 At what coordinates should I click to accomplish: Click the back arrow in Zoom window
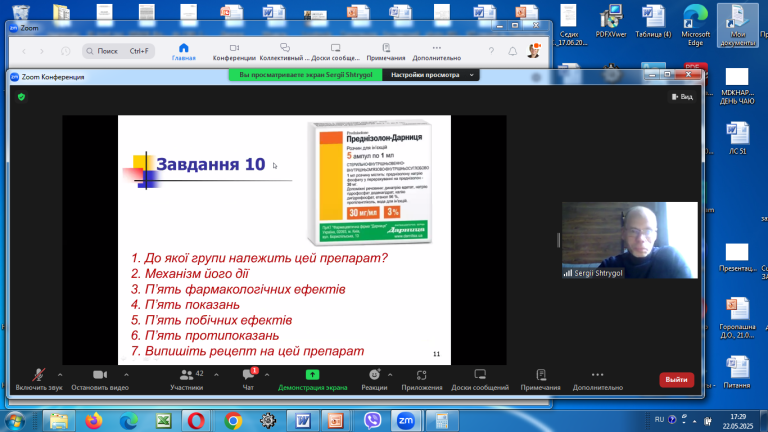click(x=24, y=51)
